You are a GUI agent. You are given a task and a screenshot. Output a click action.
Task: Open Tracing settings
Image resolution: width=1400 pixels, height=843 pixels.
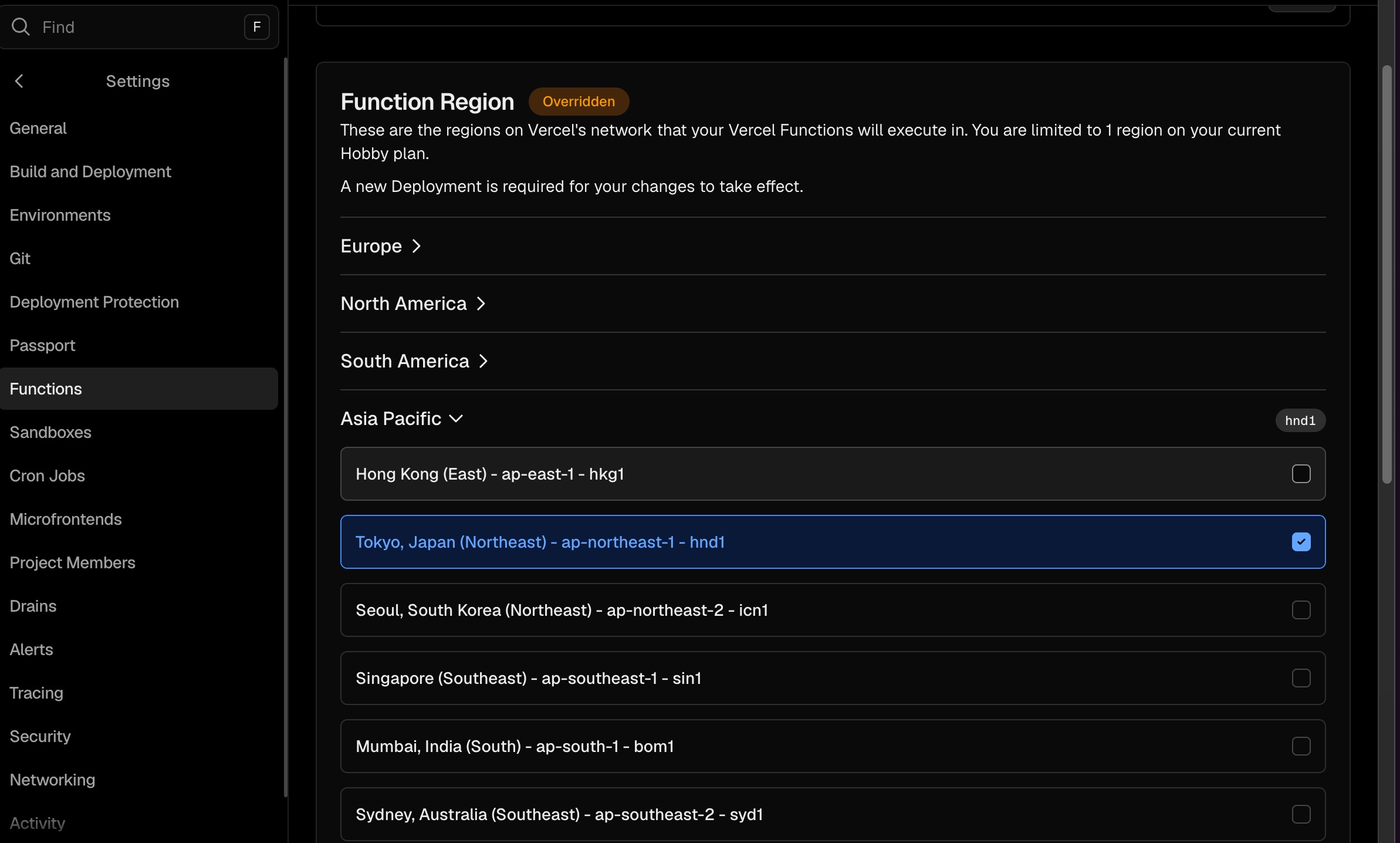click(36, 693)
